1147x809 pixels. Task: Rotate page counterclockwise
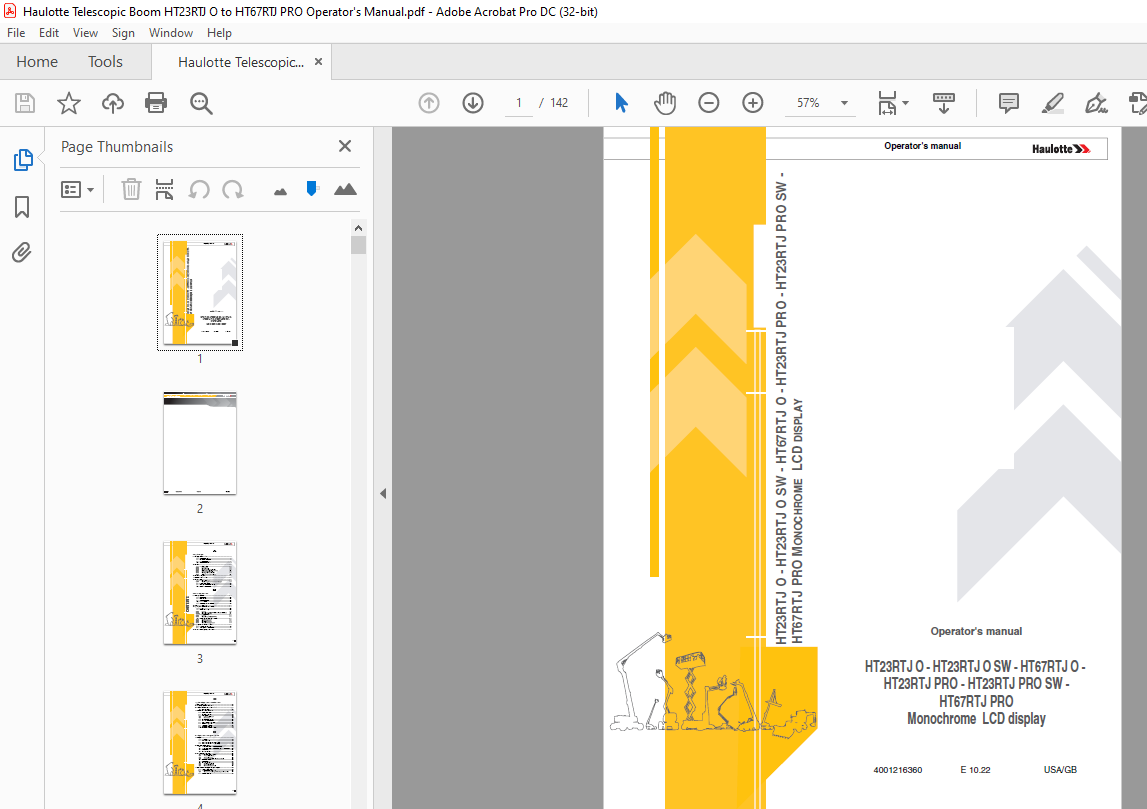199,189
